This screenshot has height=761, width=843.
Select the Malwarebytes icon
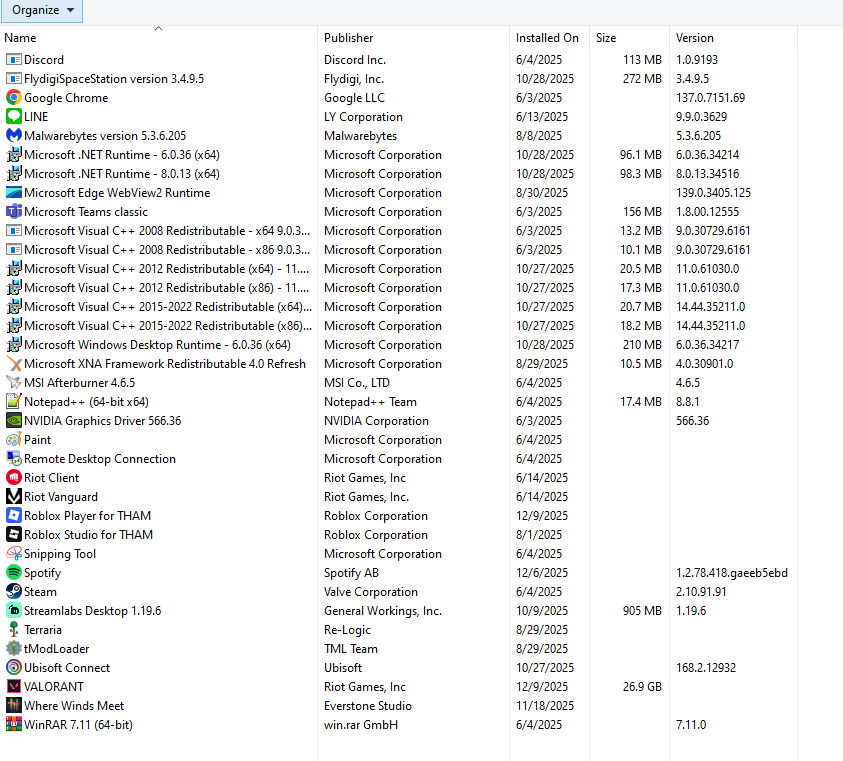point(13,136)
